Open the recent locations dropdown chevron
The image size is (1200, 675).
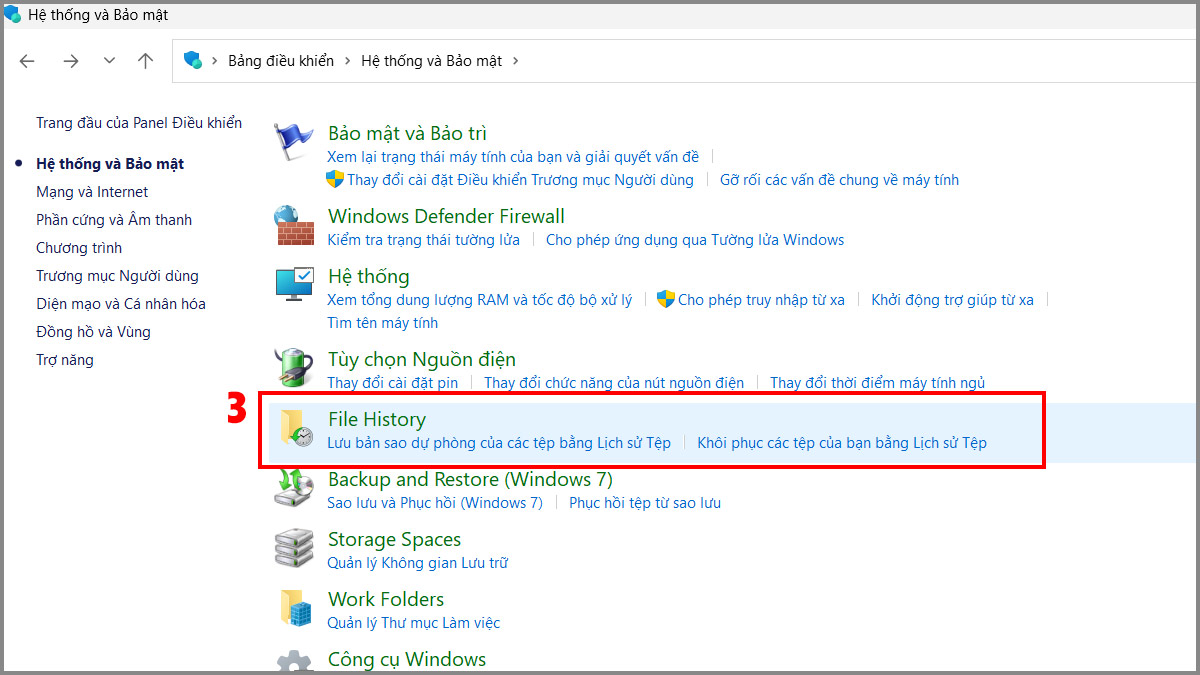[x=109, y=60]
